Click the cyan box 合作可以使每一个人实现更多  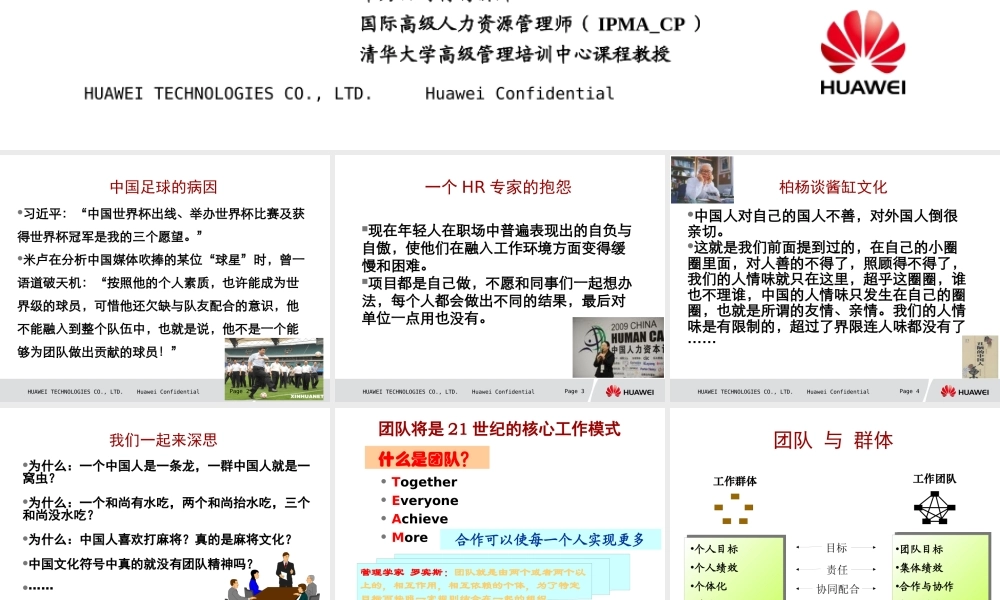(x=550, y=539)
